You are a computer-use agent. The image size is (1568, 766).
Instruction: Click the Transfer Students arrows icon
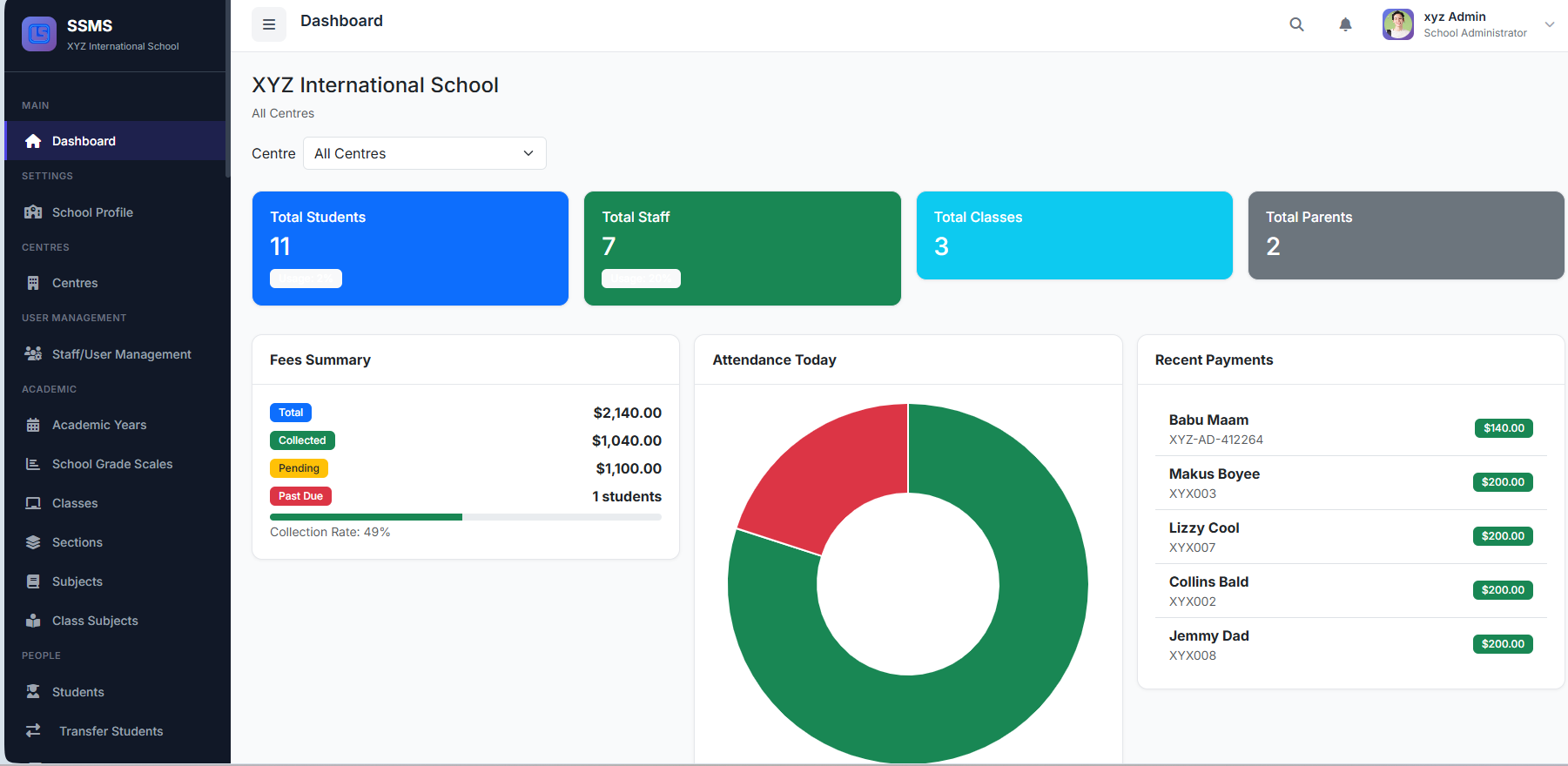(33, 731)
